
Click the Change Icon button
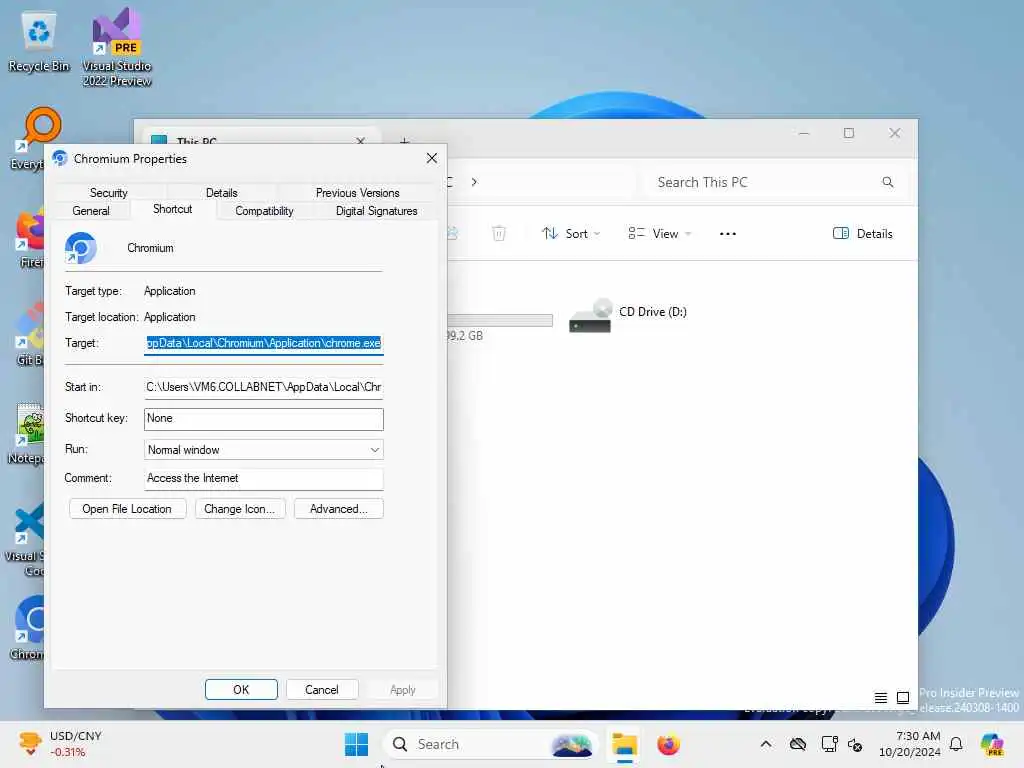240,509
